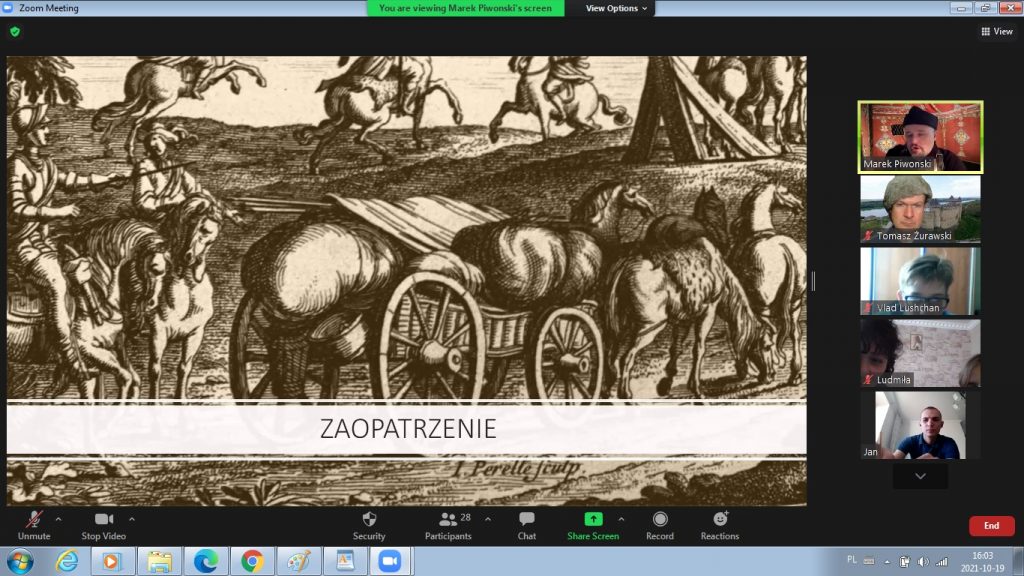
Task: Start recording with the Record icon
Action: pyautogui.click(x=659, y=519)
